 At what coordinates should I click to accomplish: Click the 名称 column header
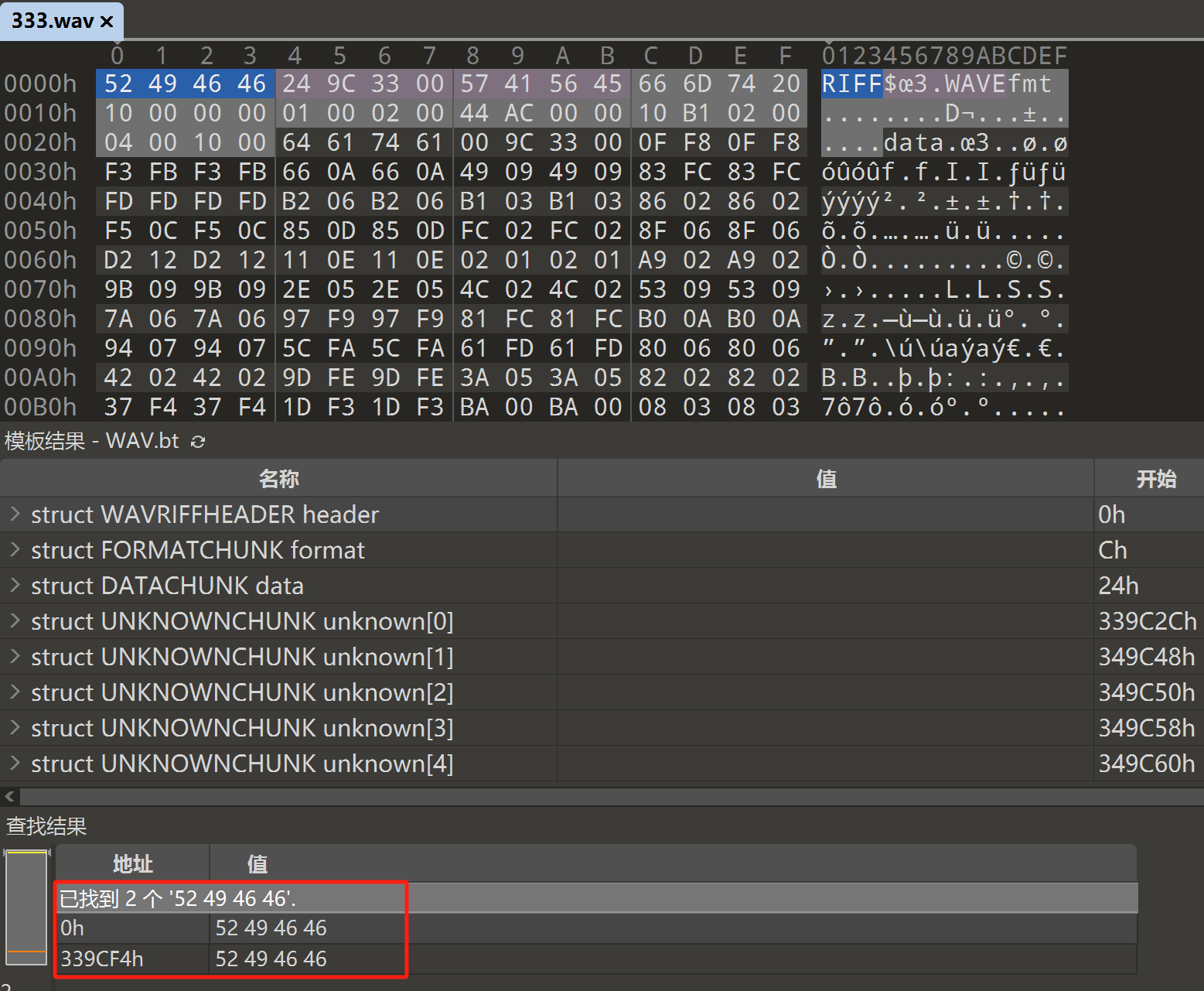pos(278,478)
